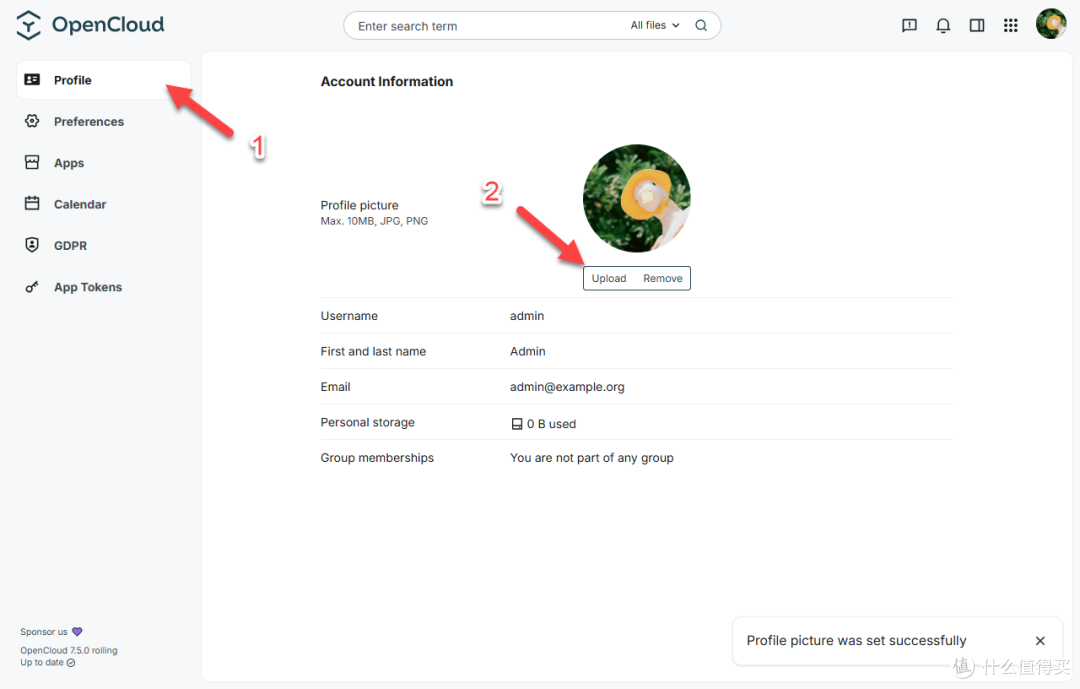
Task: Go to Apps section
Action: click(x=103, y=163)
